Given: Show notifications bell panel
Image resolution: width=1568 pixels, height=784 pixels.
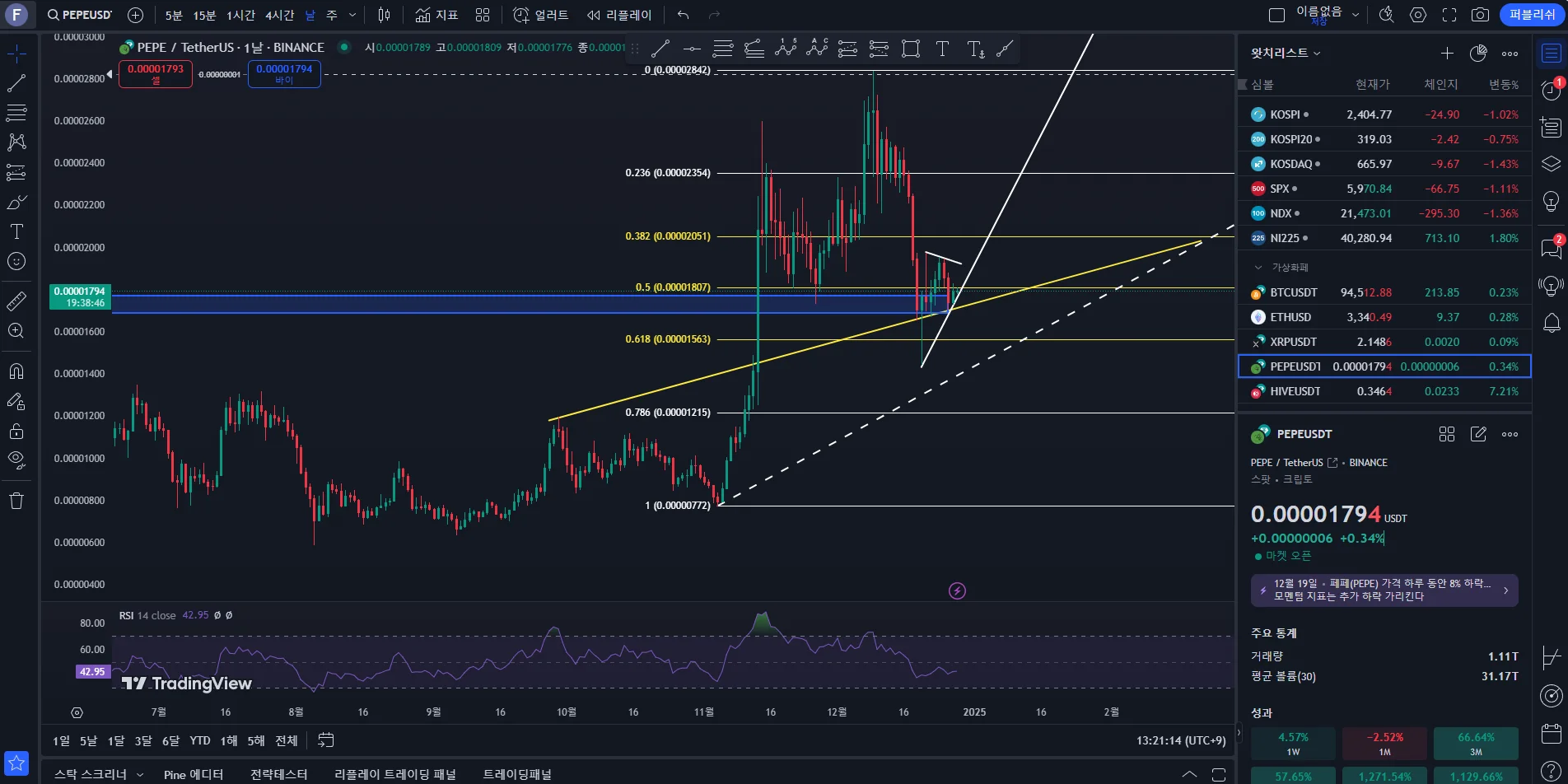Looking at the screenshot, I should (x=1552, y=323).
